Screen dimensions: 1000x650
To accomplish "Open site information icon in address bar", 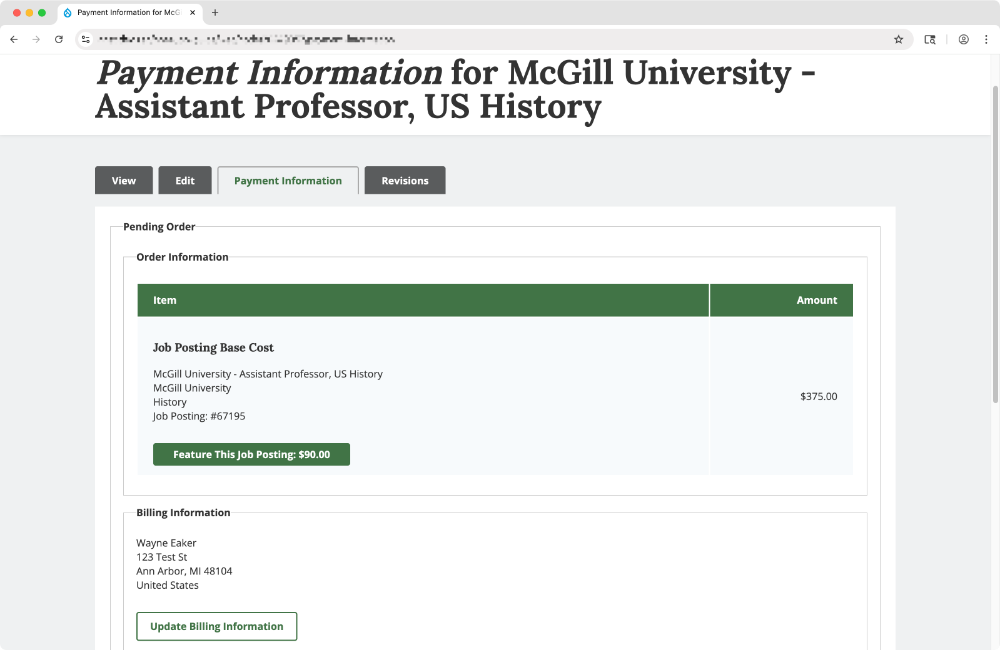I will coord(87,39).
